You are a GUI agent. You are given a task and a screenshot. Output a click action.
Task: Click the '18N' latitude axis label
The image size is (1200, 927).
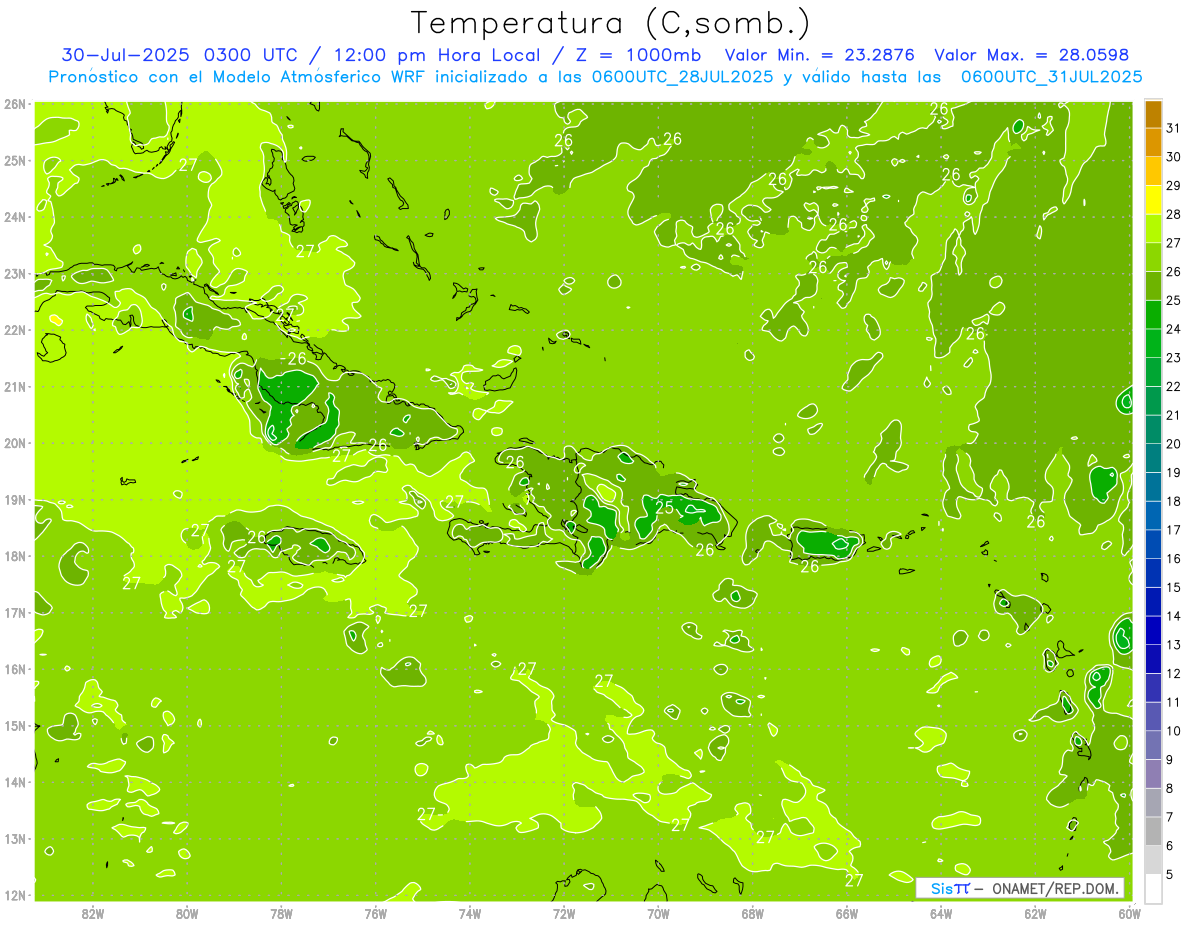[x=14, y=556]
